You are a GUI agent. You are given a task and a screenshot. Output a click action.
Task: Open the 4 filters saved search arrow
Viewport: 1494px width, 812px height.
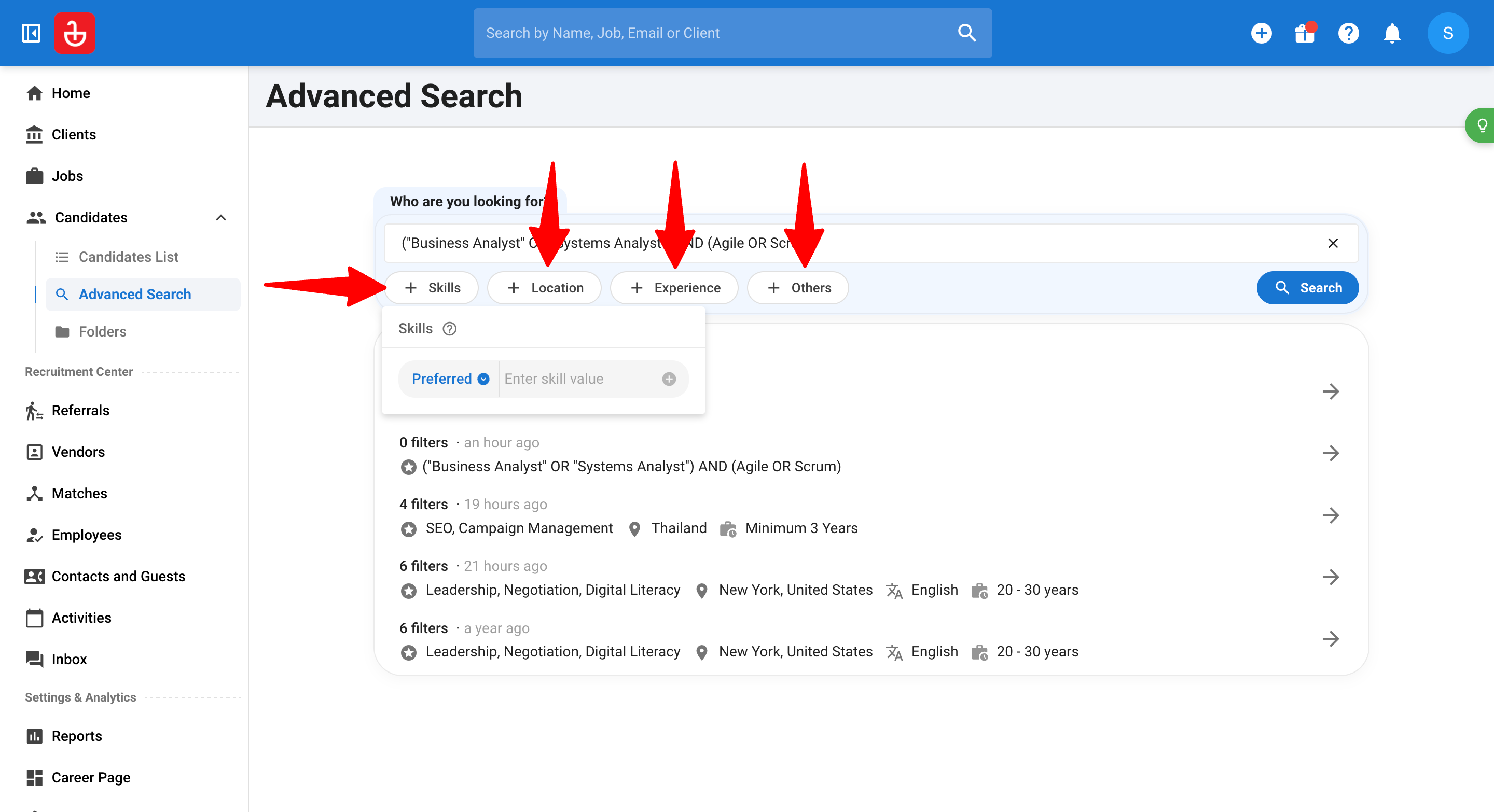1331,515
